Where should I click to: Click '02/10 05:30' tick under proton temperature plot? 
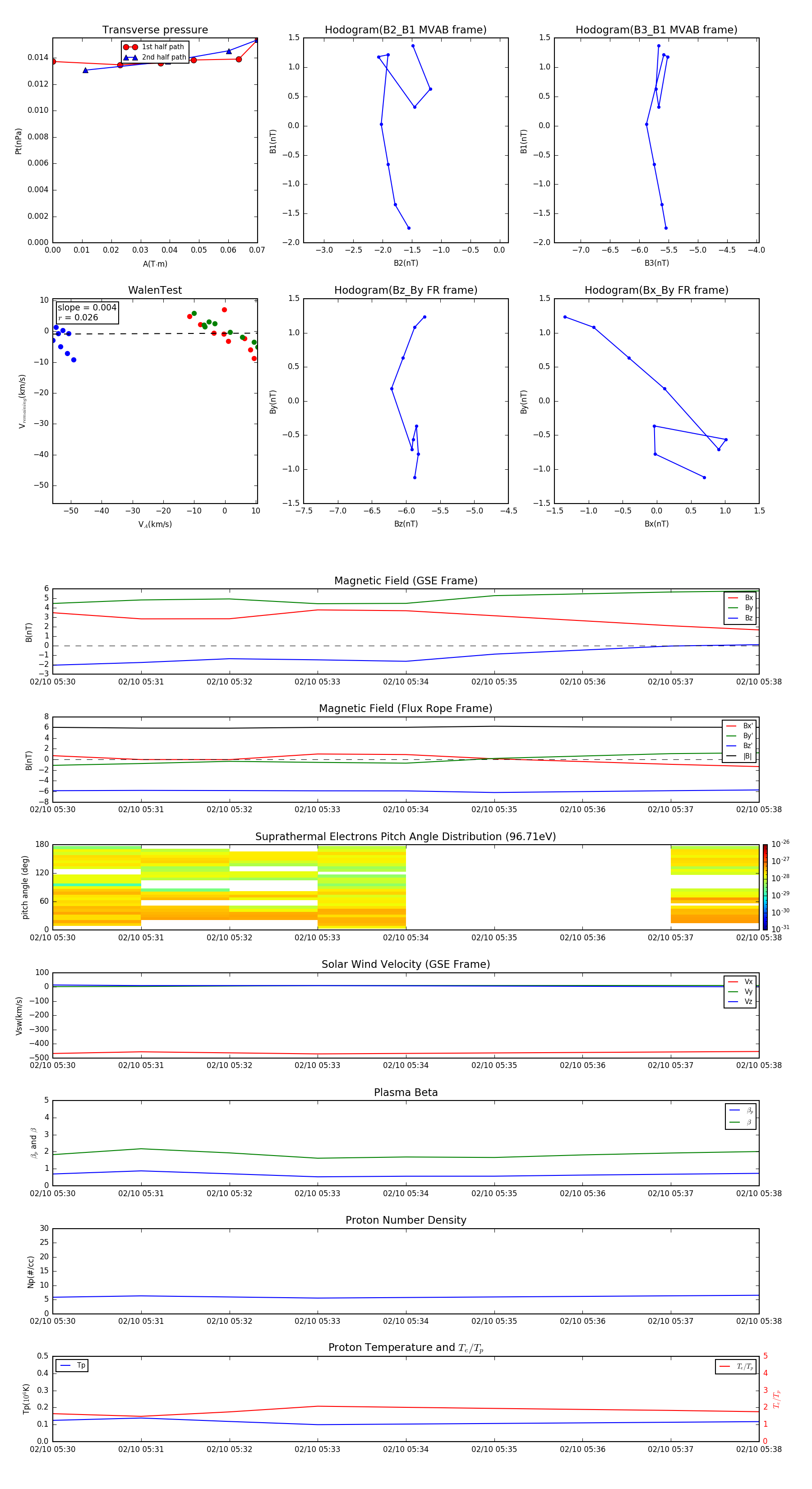click(x=53, y=1449)
